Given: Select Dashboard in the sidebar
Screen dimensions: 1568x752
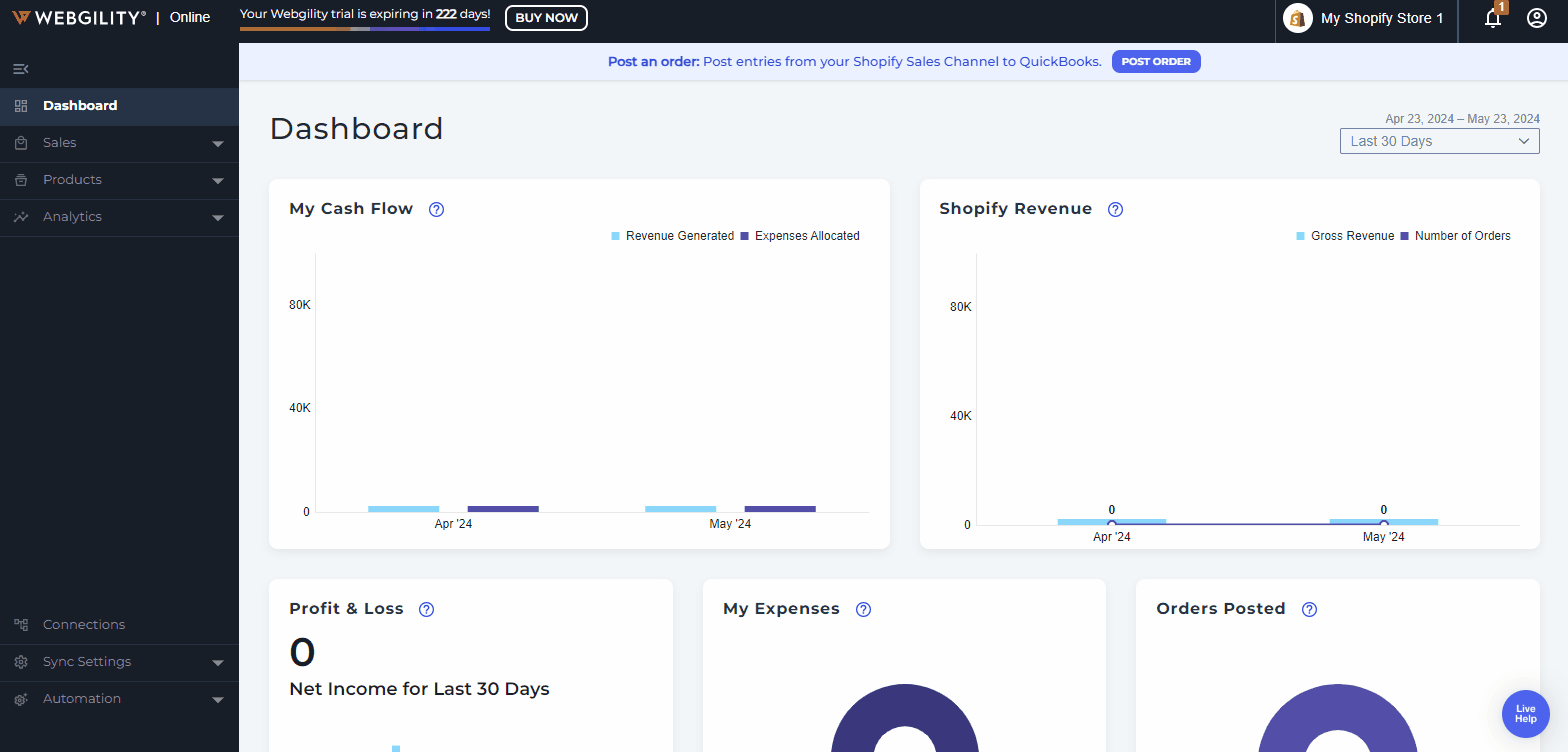Looking at the screenshot, I should coord(80,106).
